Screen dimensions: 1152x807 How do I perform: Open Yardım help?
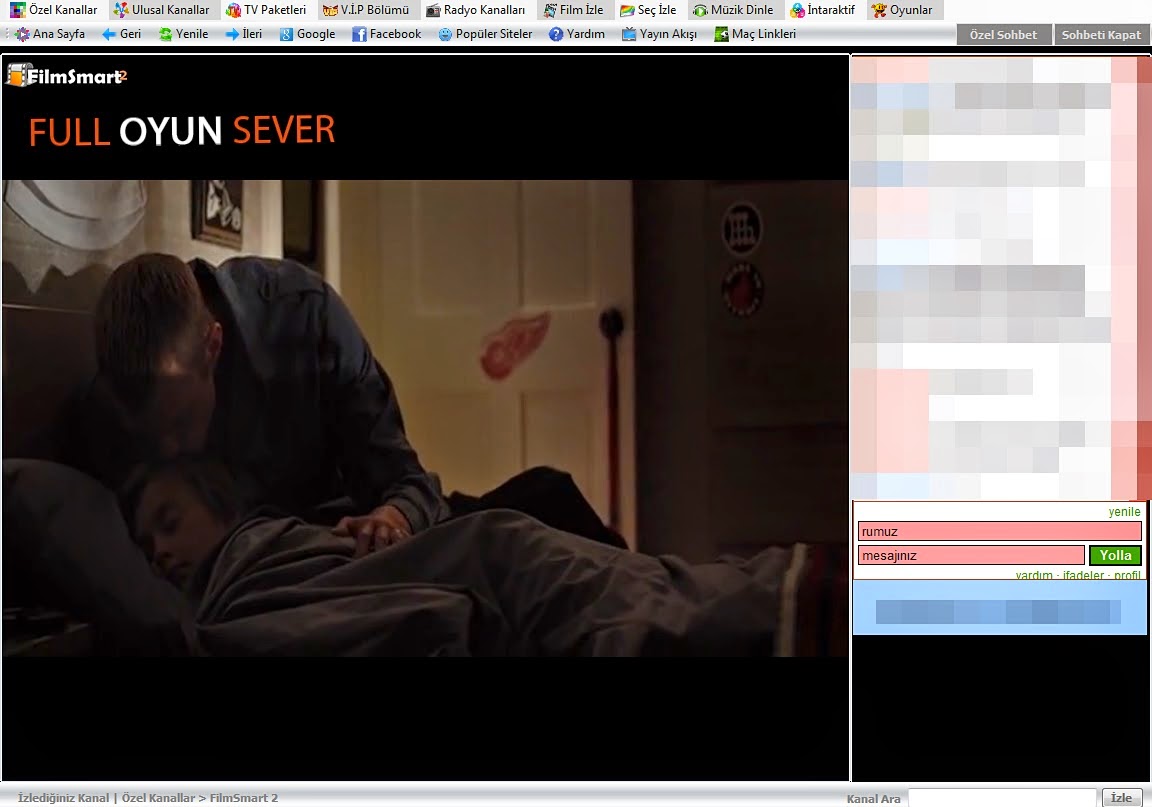pos(577,34)
